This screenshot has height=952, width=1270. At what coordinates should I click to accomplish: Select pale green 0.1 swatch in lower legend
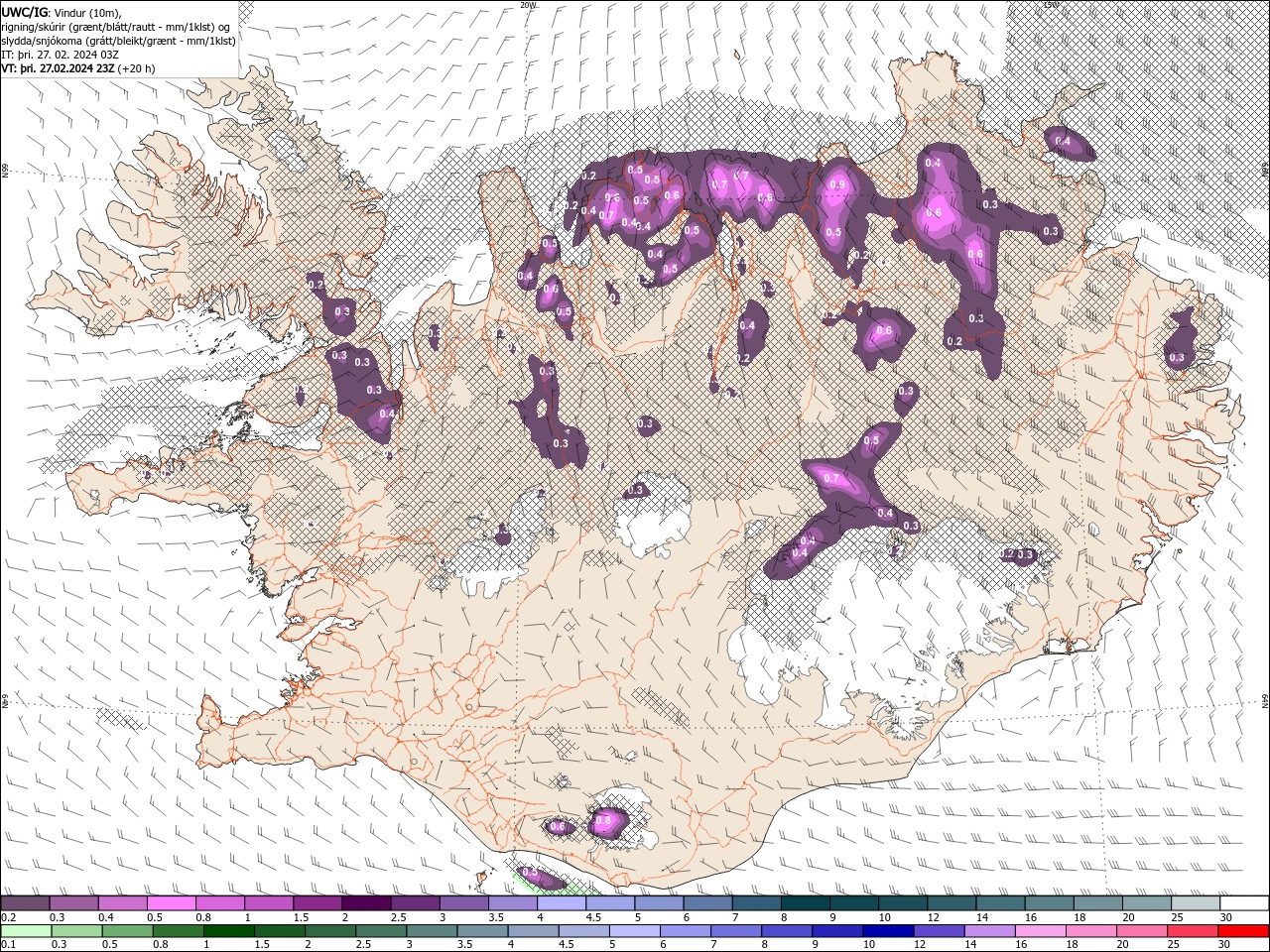point(26,930)
